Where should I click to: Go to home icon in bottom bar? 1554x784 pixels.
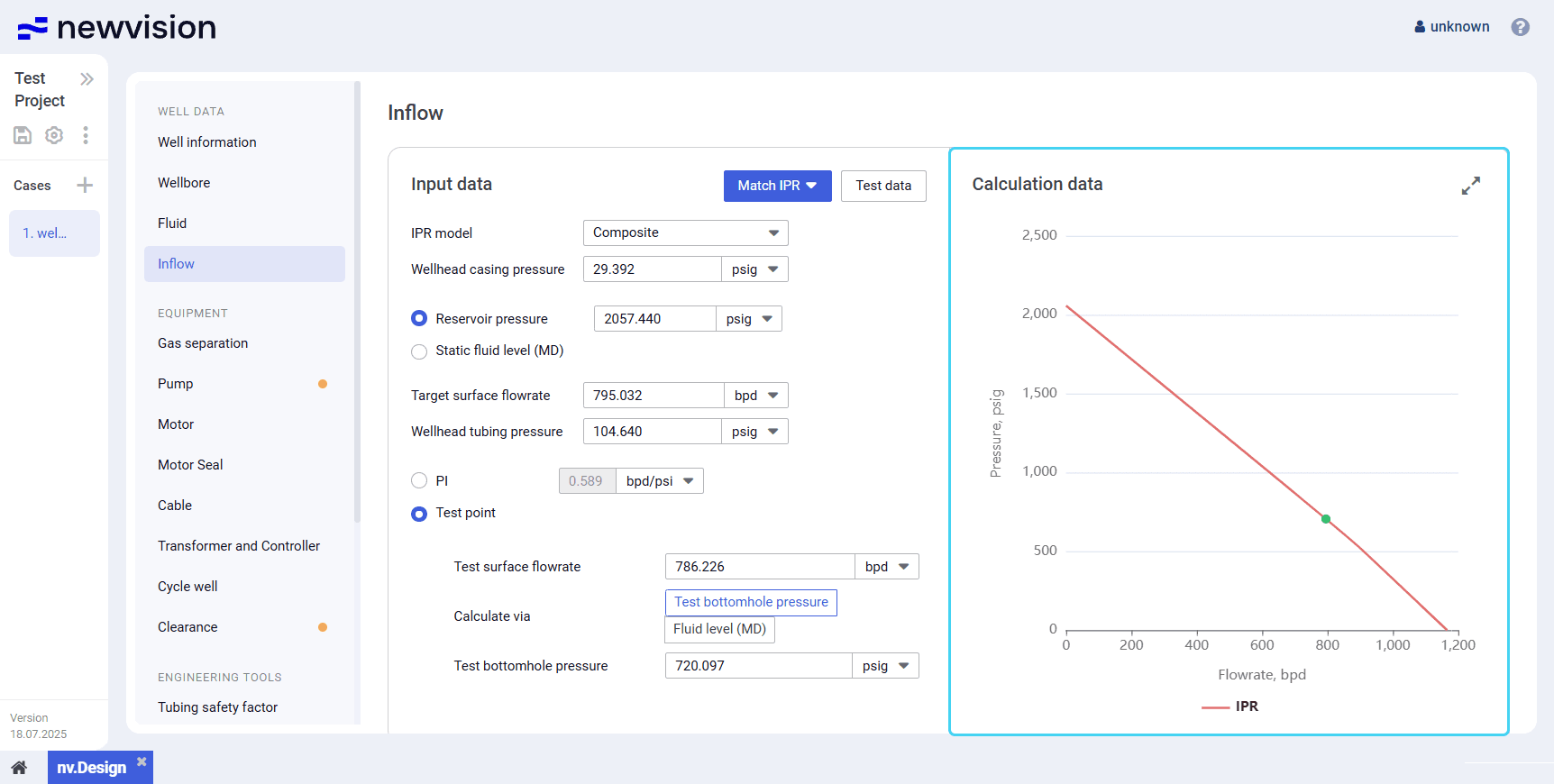pos(19,768)
